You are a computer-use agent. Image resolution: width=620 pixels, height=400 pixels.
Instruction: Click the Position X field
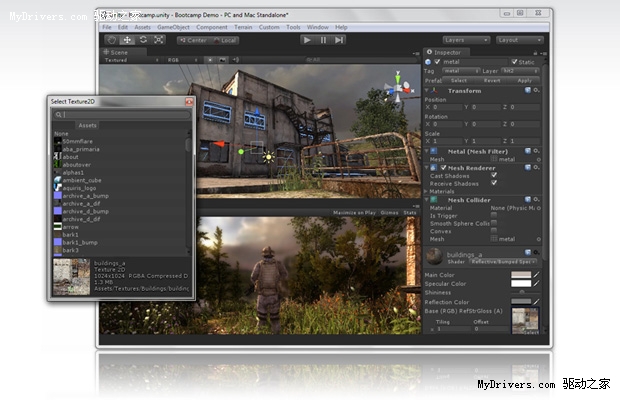pos(447,107)
